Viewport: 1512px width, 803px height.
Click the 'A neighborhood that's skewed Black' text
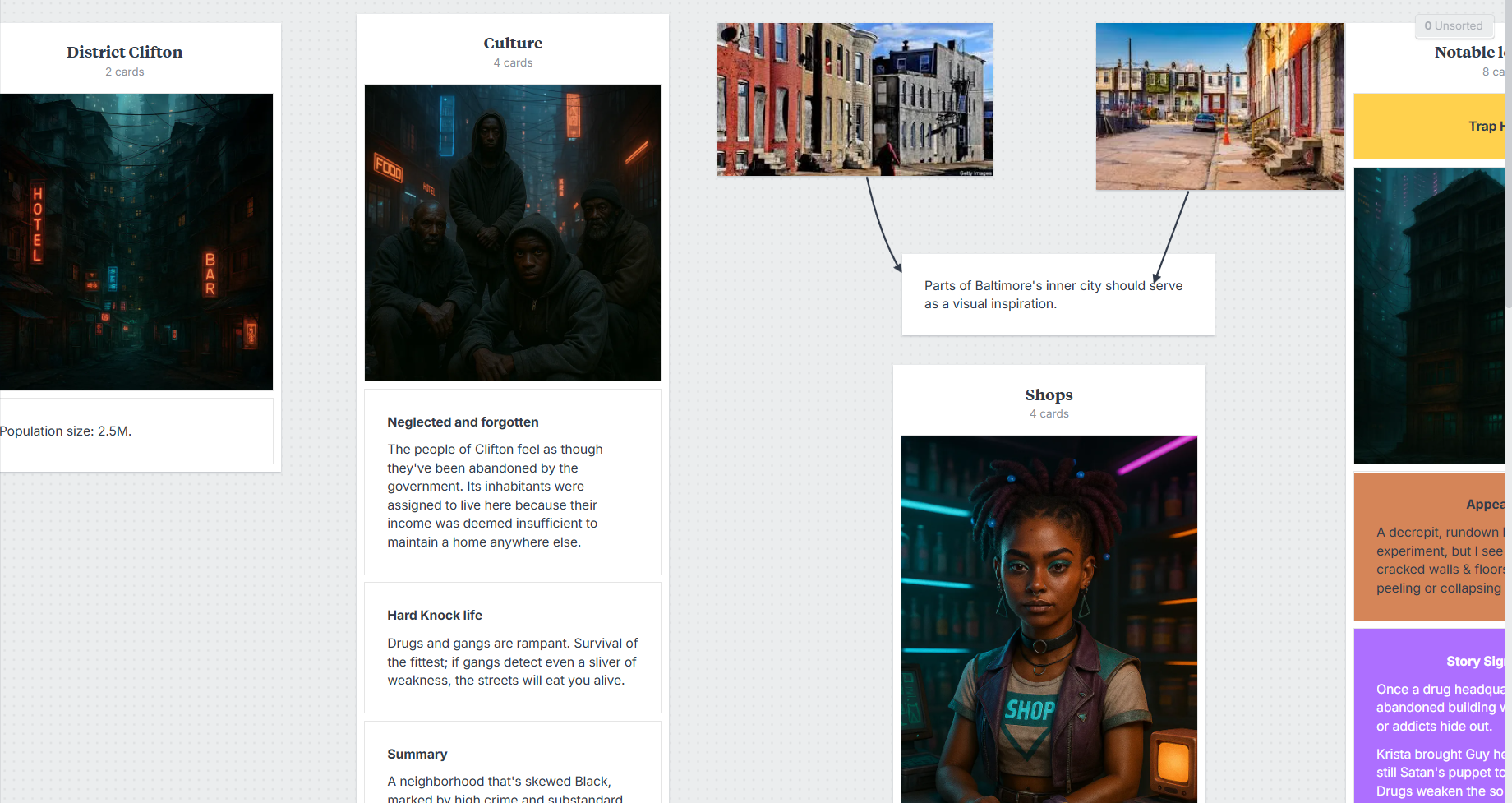click(505, 789)
